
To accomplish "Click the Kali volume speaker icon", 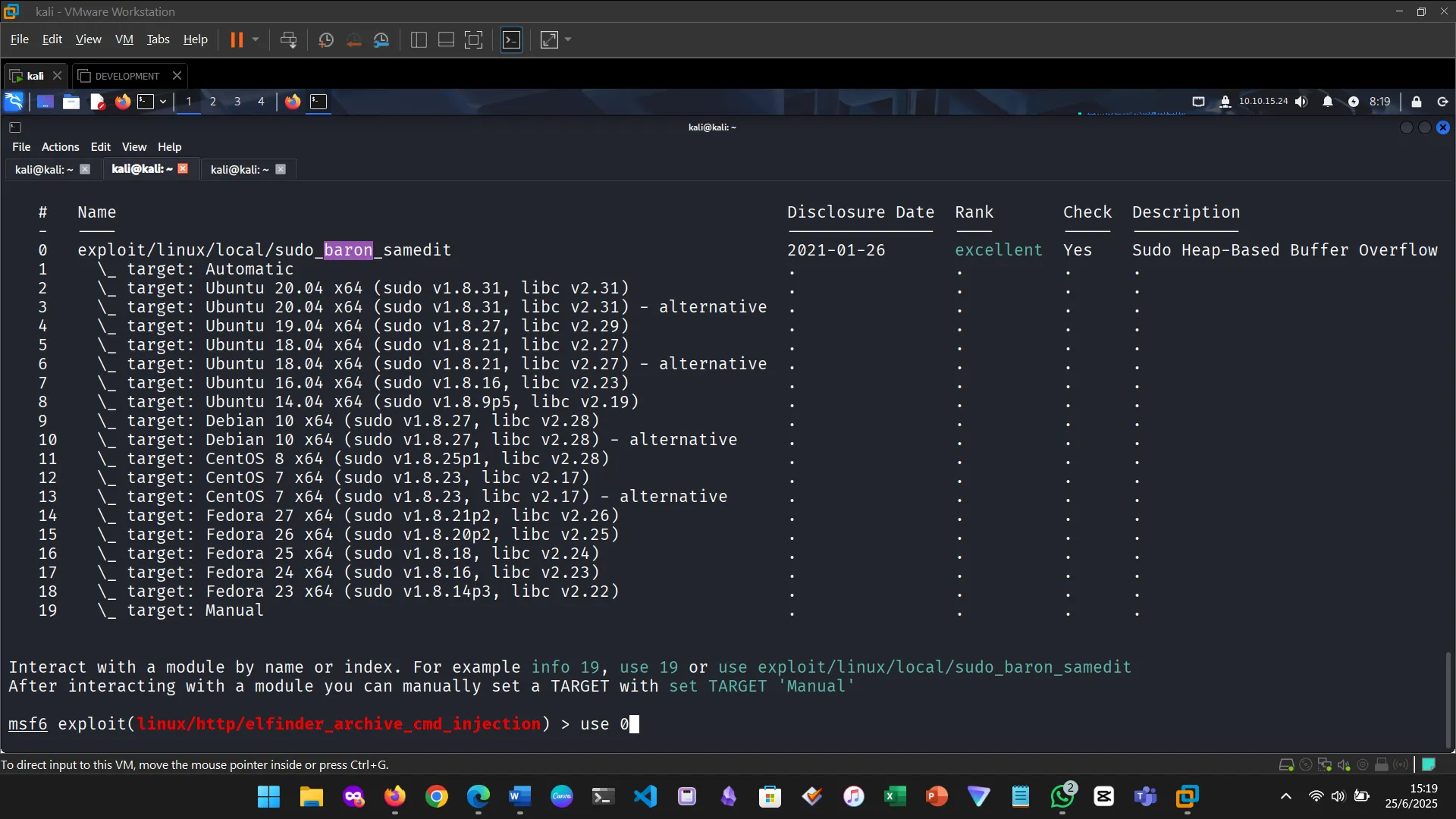I will coord(1301,102).
